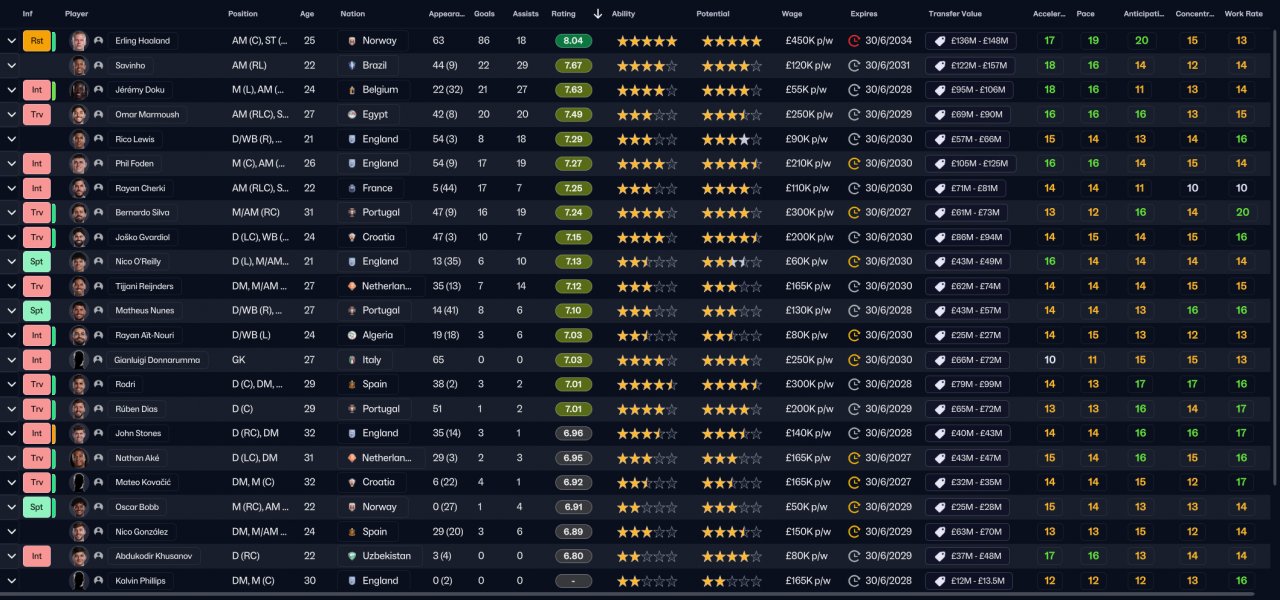This screenshot has height=600, width=1280.
Task: Sort table by Potential column header
Action: (x=713, y=14)
